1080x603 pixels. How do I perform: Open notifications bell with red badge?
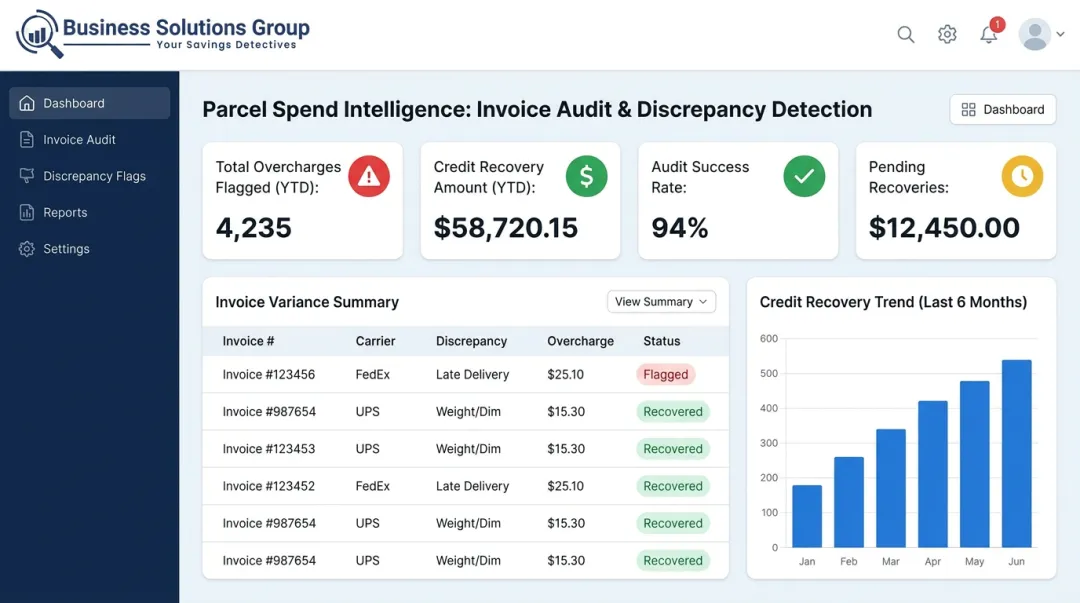coord(990,32)
